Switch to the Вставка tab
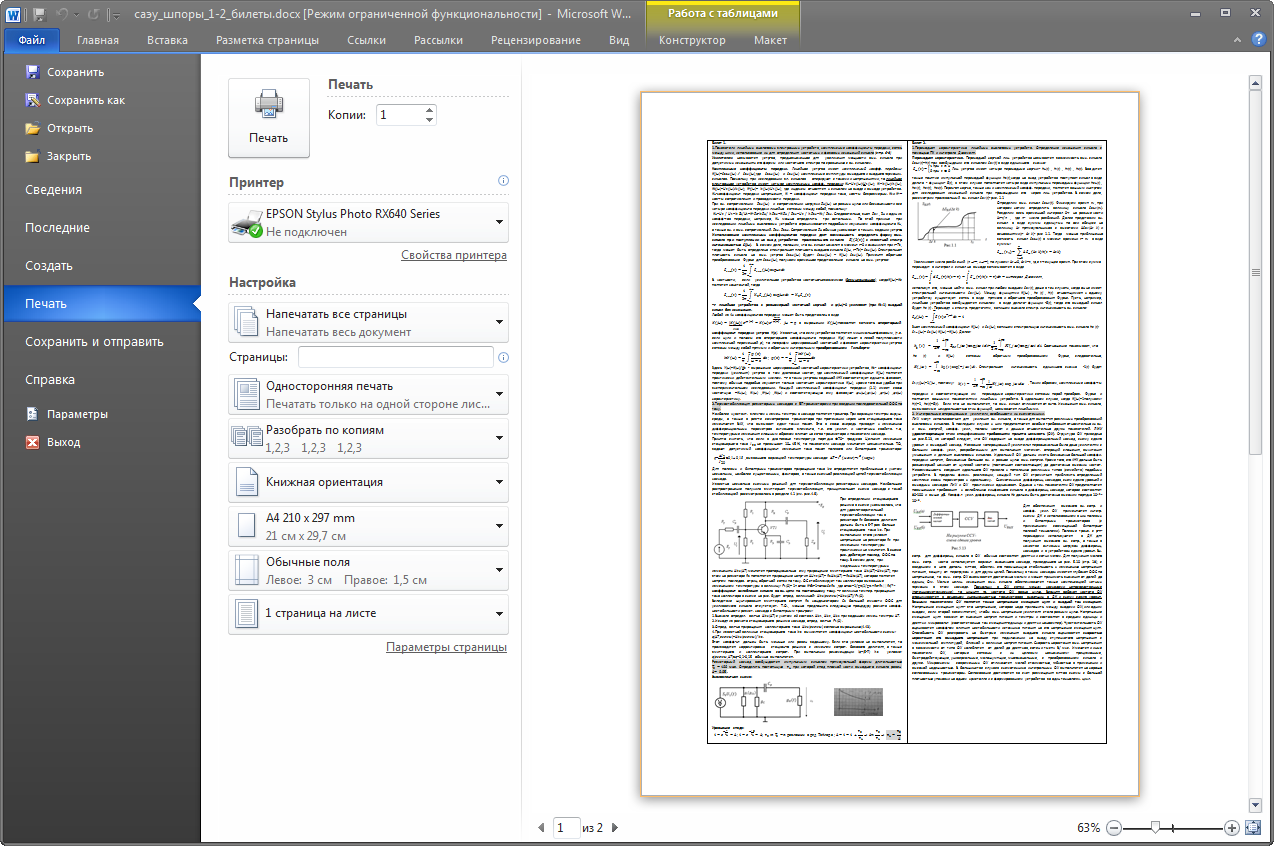Viewport: 1274px width, 846px height. [167, 40]
